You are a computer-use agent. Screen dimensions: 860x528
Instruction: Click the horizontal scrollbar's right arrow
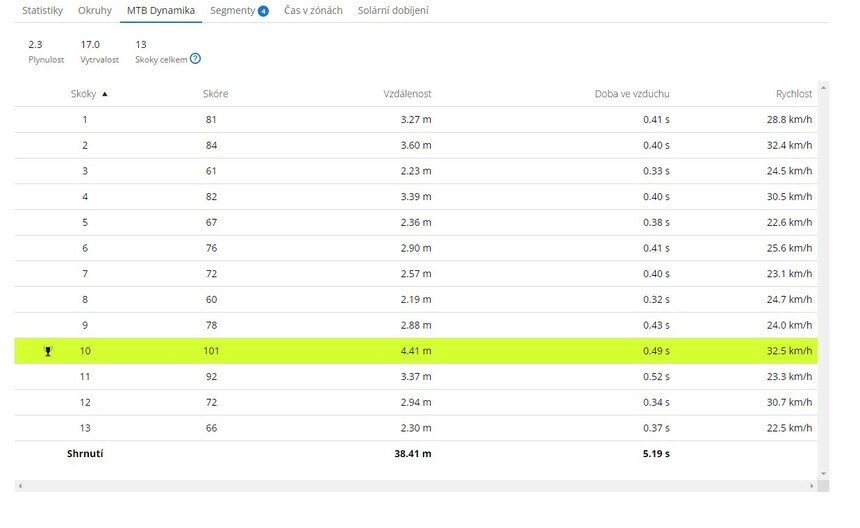[x=811, y=486]
